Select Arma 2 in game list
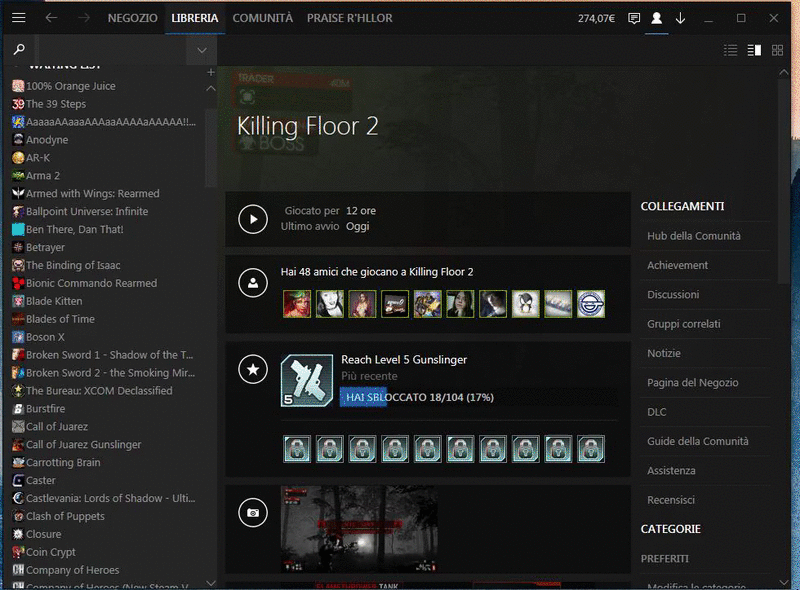This screenshot has height=590, width=800. [43, 176]
